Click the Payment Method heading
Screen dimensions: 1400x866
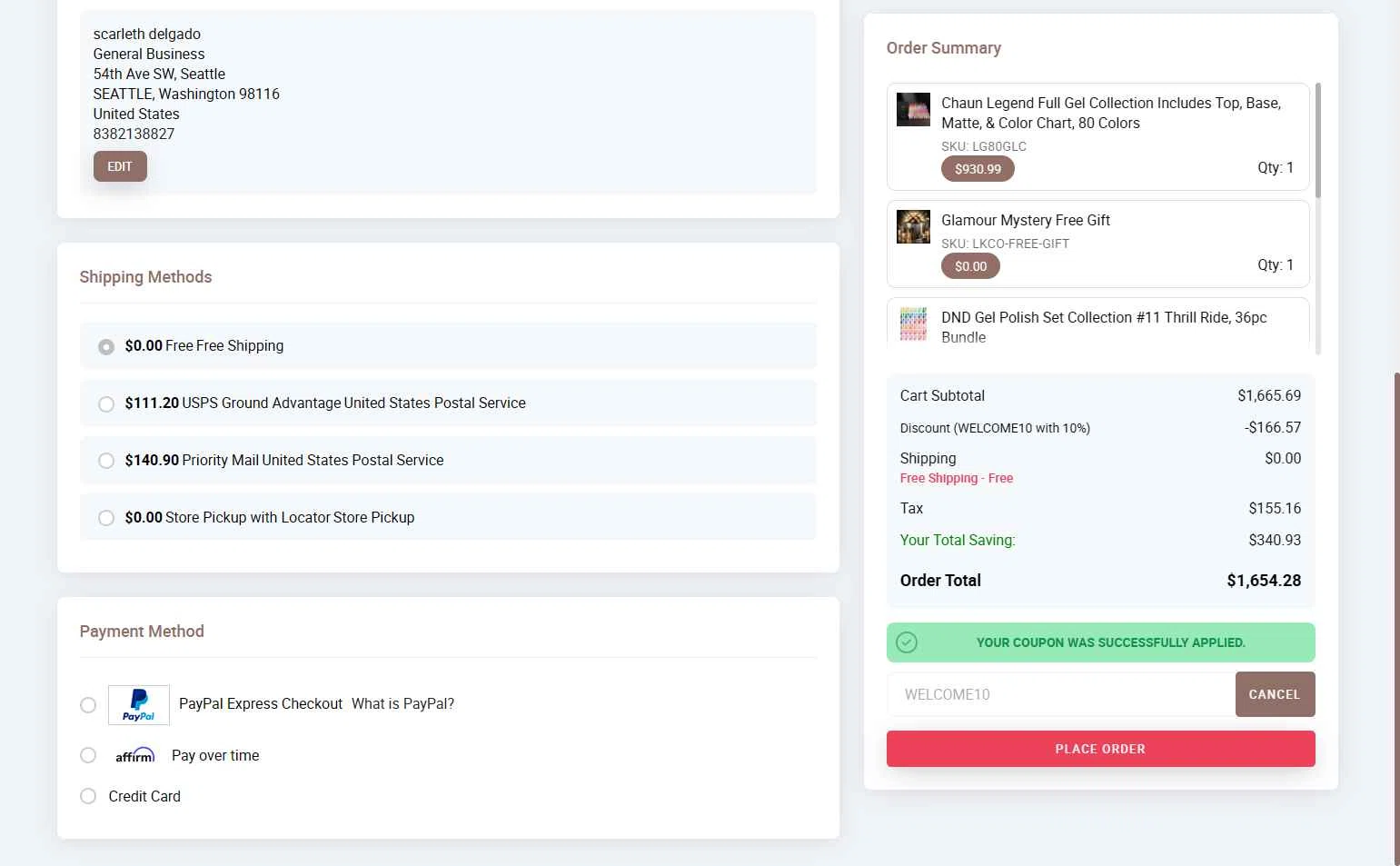[x=142, y=632]
